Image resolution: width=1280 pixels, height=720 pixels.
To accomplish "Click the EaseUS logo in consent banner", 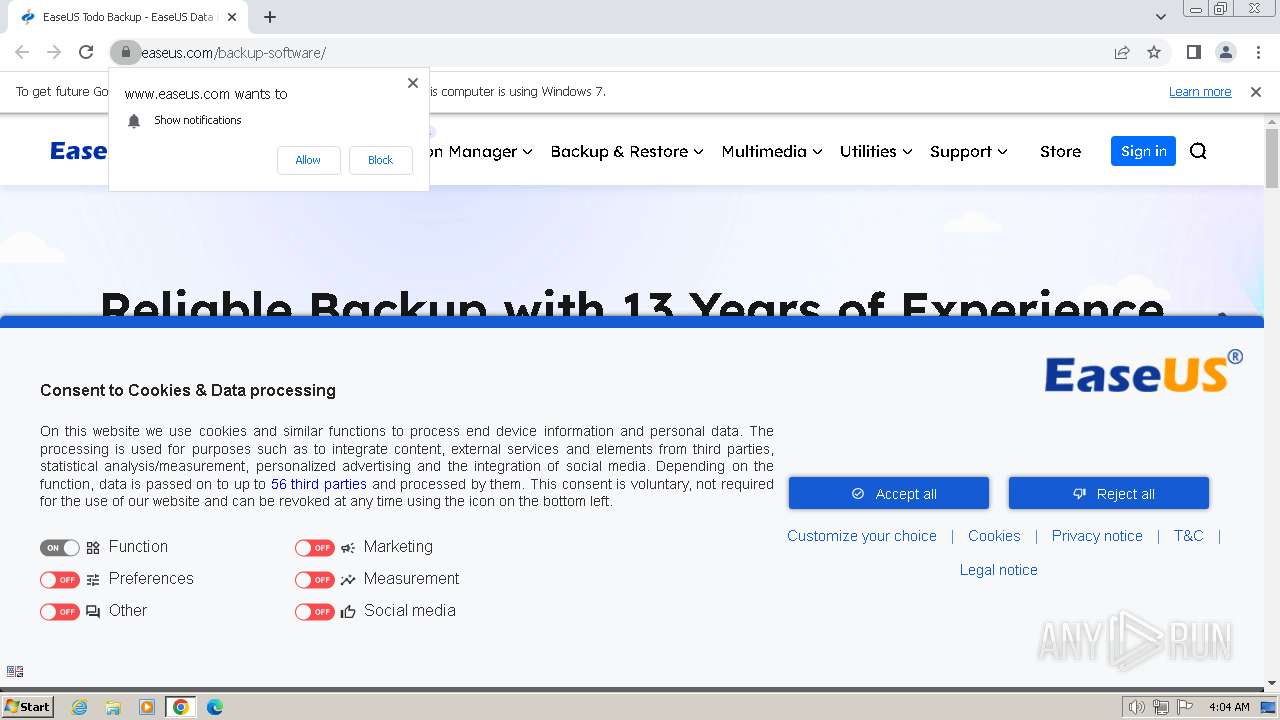I will click(1143, 372).
